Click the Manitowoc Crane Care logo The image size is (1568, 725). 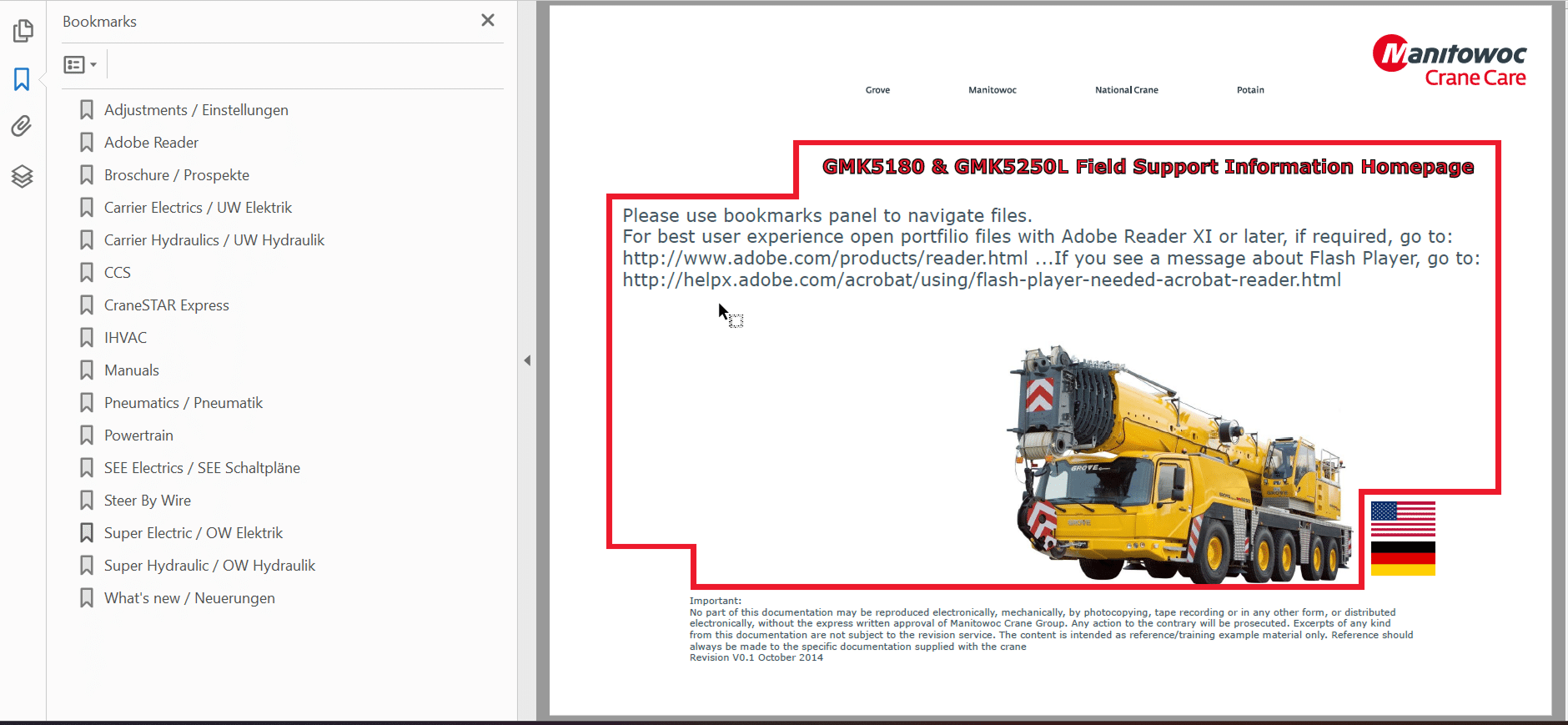(x=1450, y=60)
